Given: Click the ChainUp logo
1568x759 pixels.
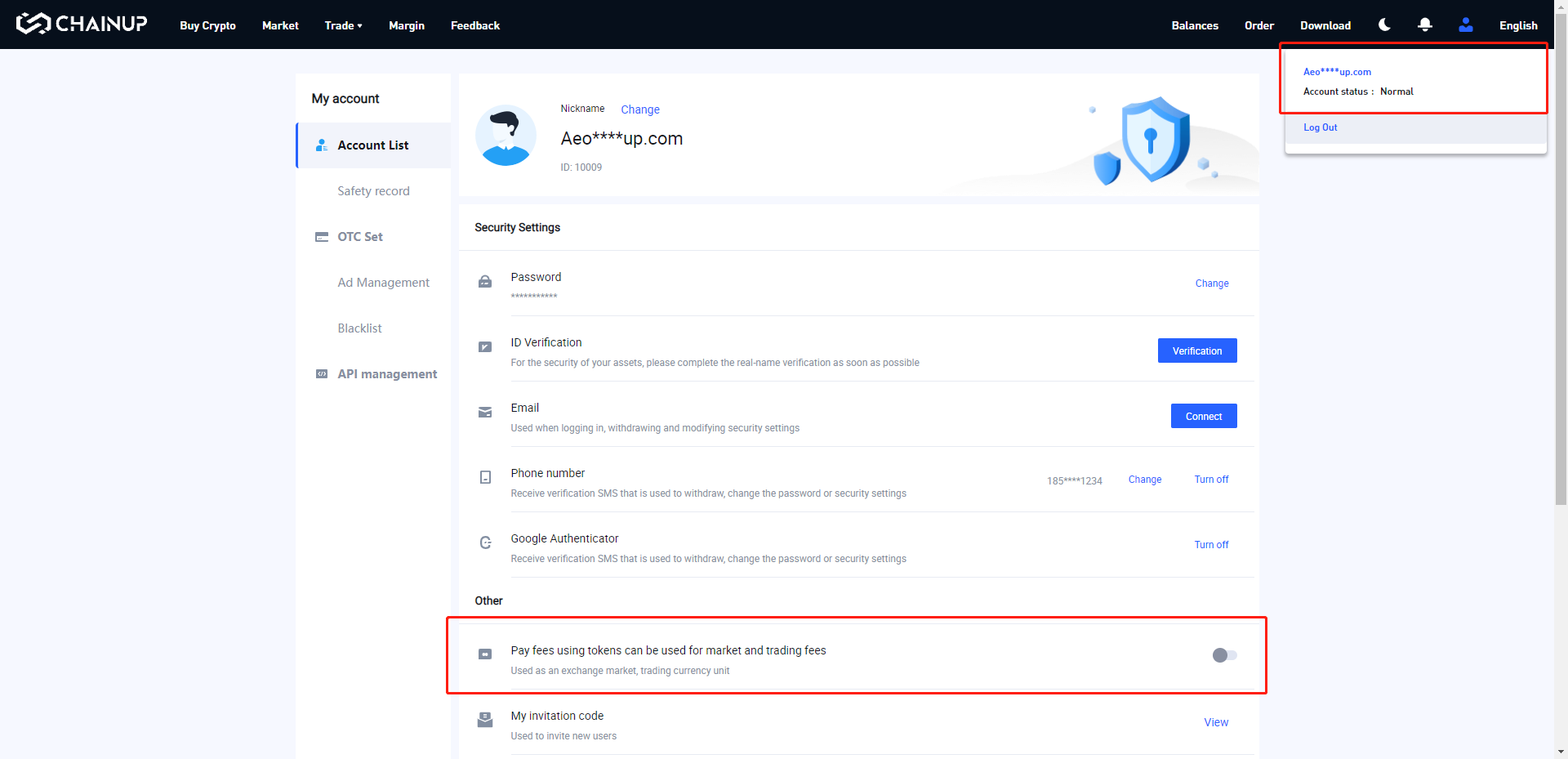Looking at the screenshot, I should 82,24.
